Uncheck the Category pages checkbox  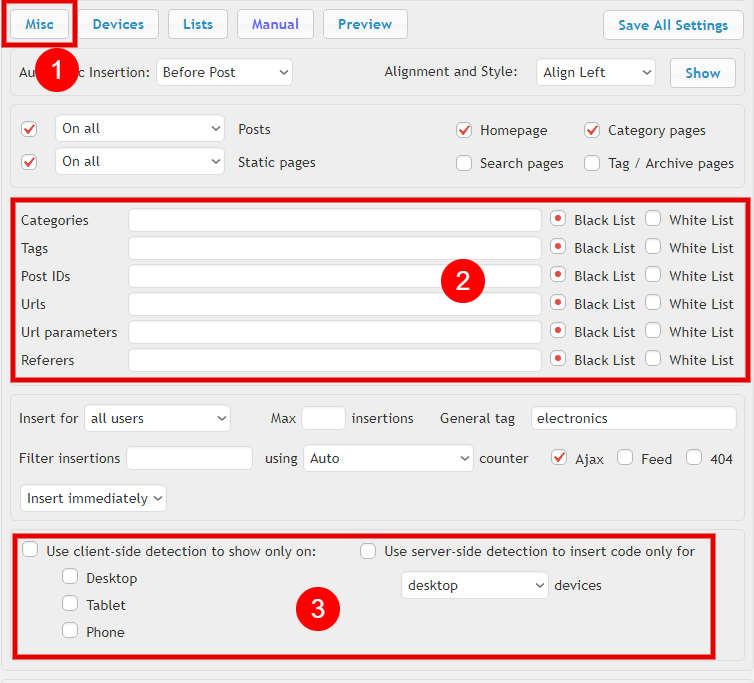coord(592,130)
